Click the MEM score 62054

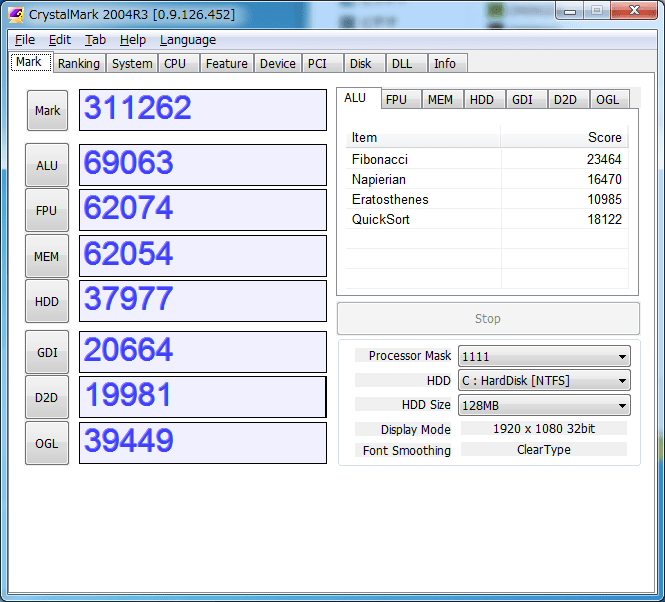pyautogui.click(x=203, y=256)
